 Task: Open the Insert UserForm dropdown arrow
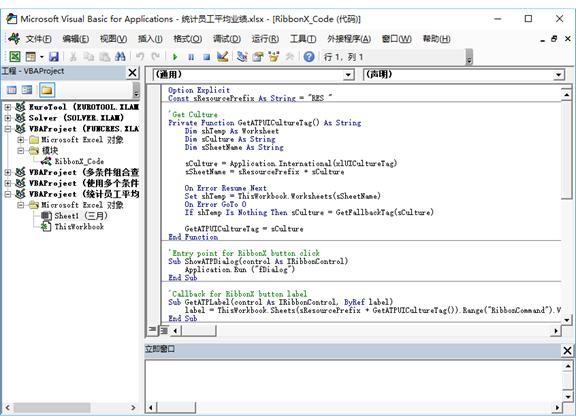tap(42, 57)
